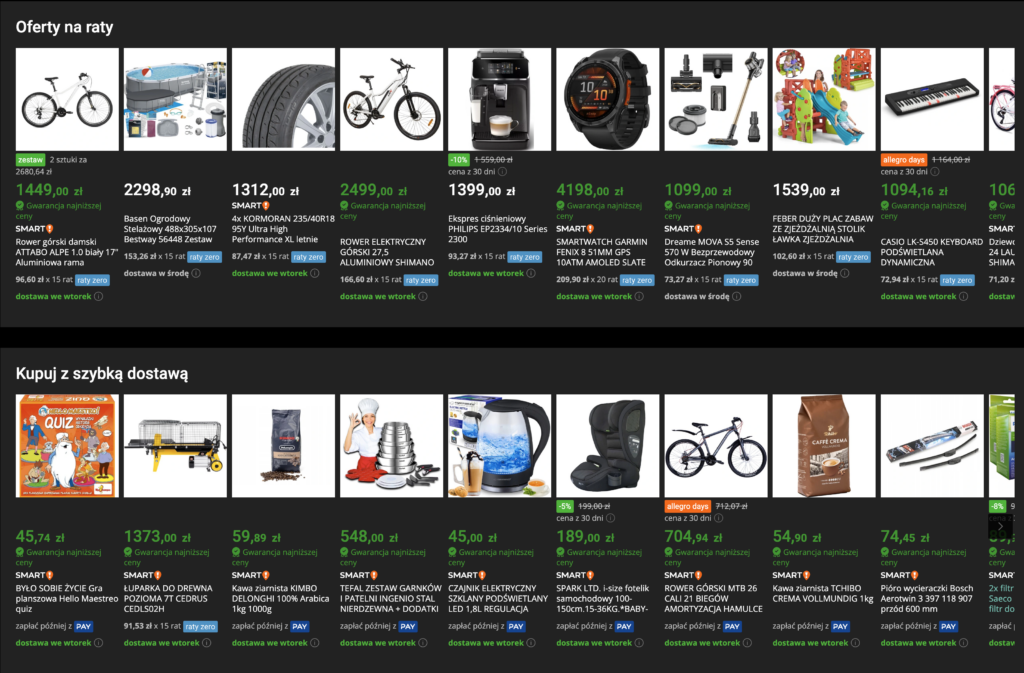Screen dimensions: 1024x673
Task: Click PAY badge under Tchibo Crema coffee
Action: coord(840,626)
